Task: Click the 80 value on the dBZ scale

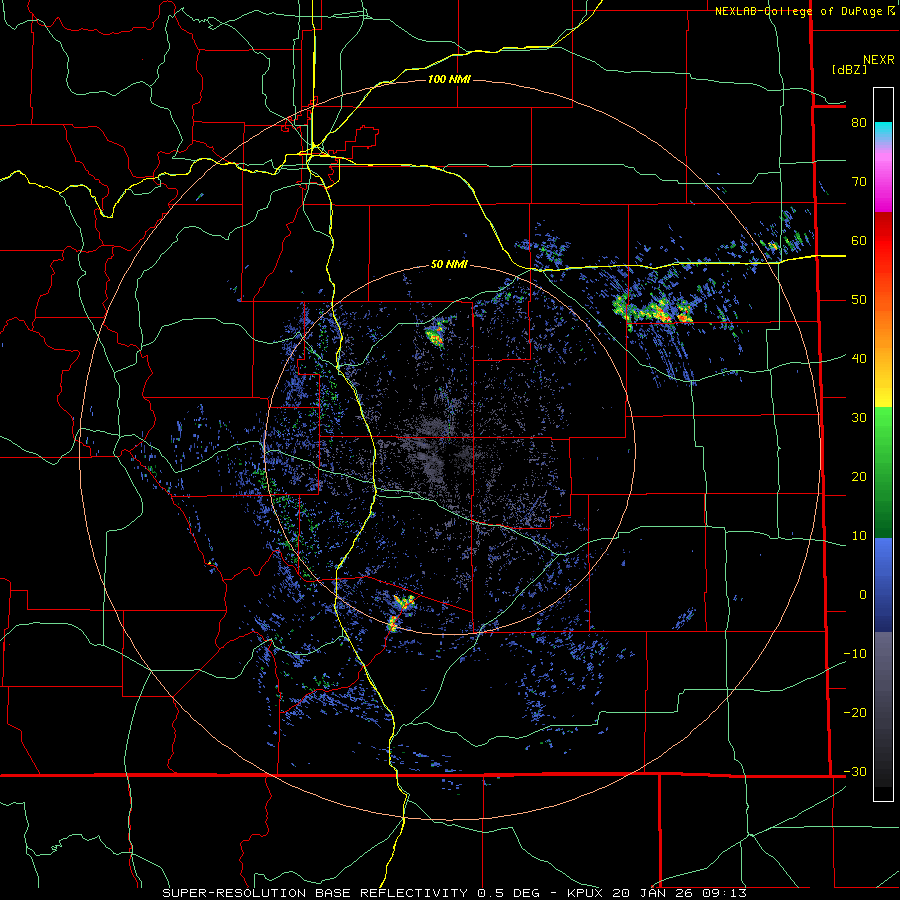Action: pyautogui.click(x=859, y=122)
